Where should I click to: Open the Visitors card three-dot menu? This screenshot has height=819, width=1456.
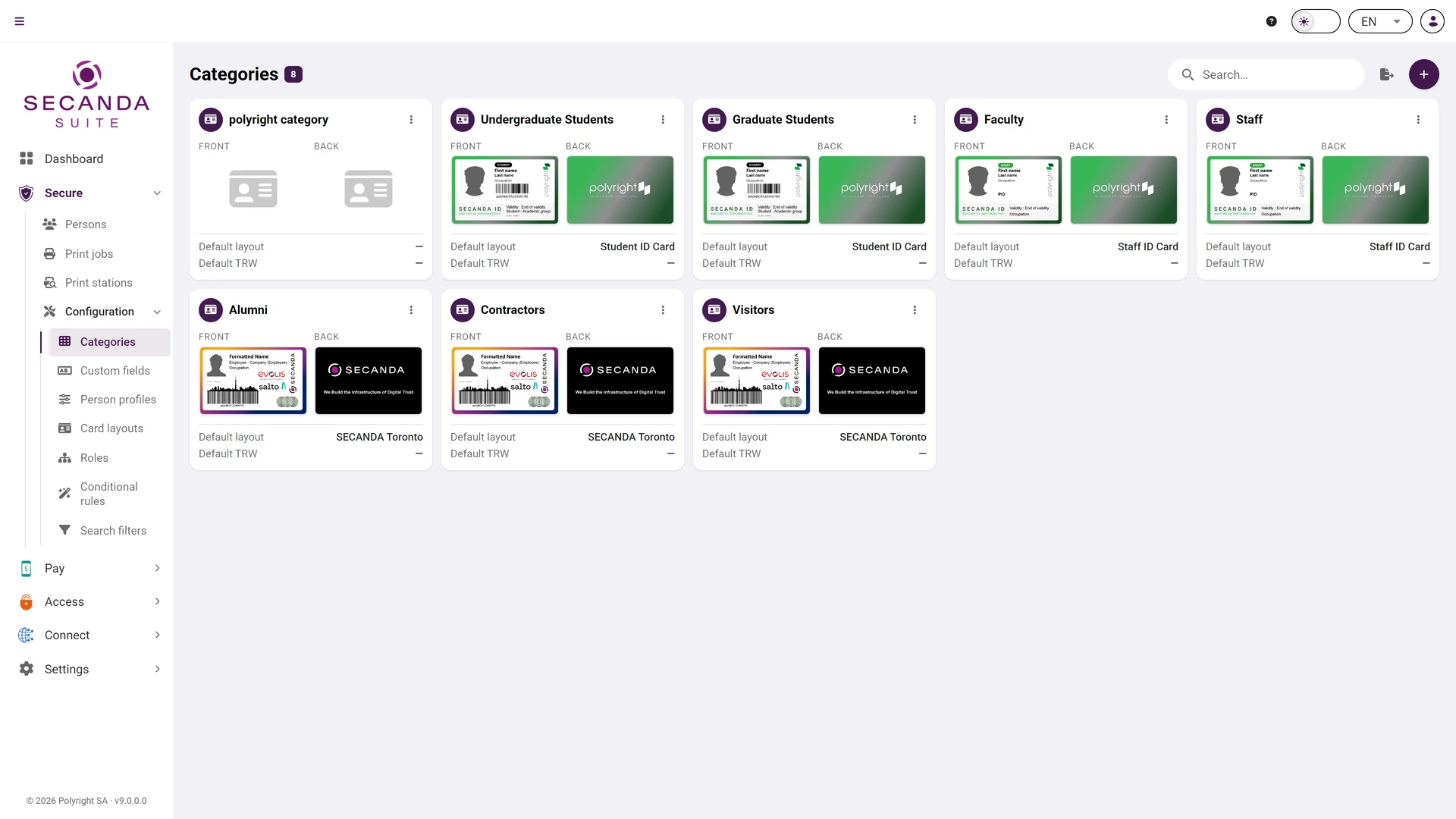tap(915, 310)
